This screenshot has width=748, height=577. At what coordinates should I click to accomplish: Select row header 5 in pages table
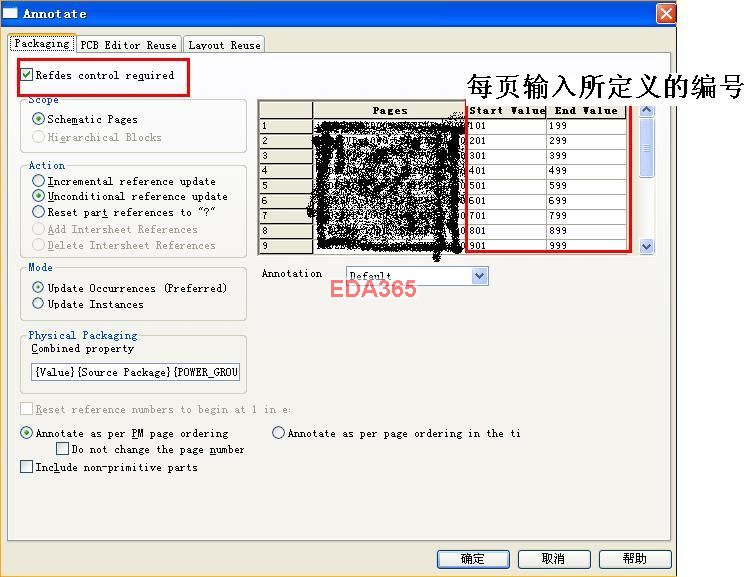[x=286, y=185]
